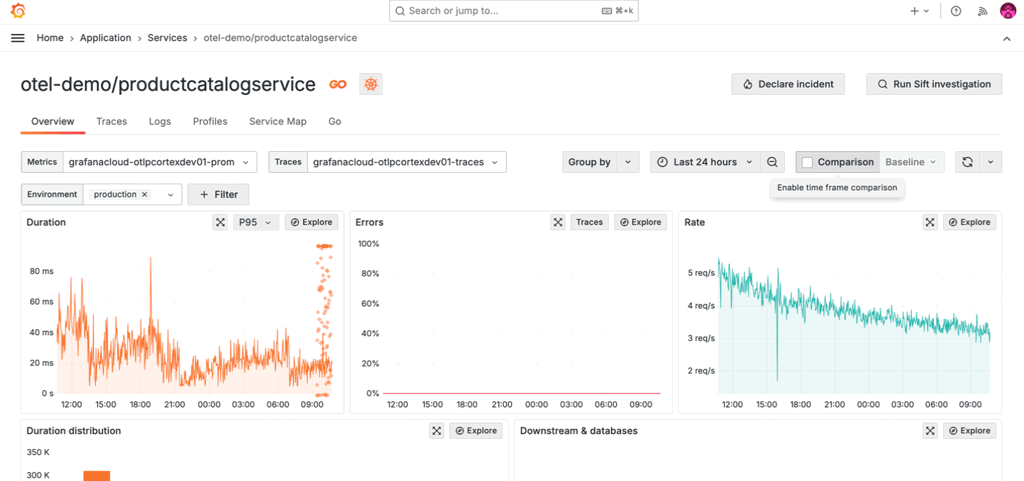Open the add-new dropdown chevron in top bar
Viewport: 1024px width, 481px height.
tap(926, 11)
